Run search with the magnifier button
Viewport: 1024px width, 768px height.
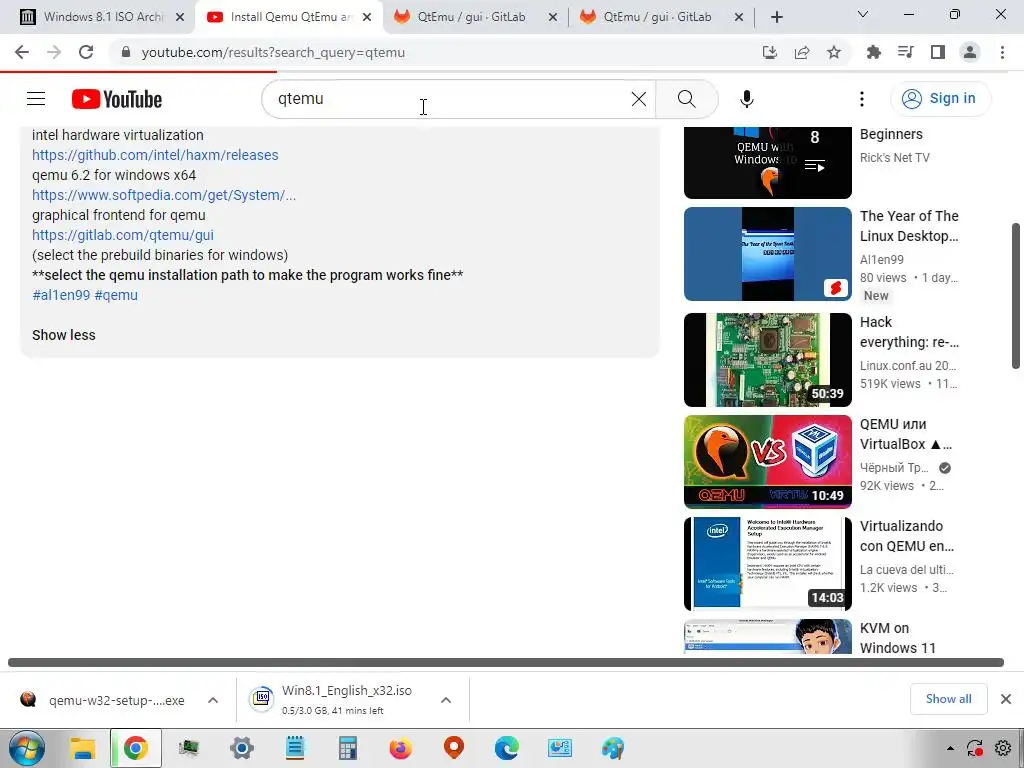[686, 99]
